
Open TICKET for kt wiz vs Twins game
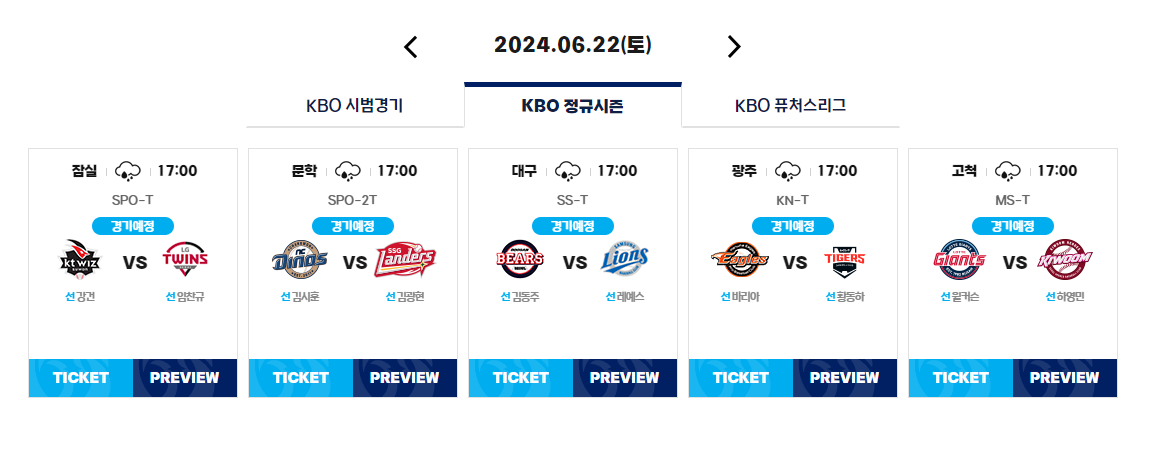pos(80,378)
